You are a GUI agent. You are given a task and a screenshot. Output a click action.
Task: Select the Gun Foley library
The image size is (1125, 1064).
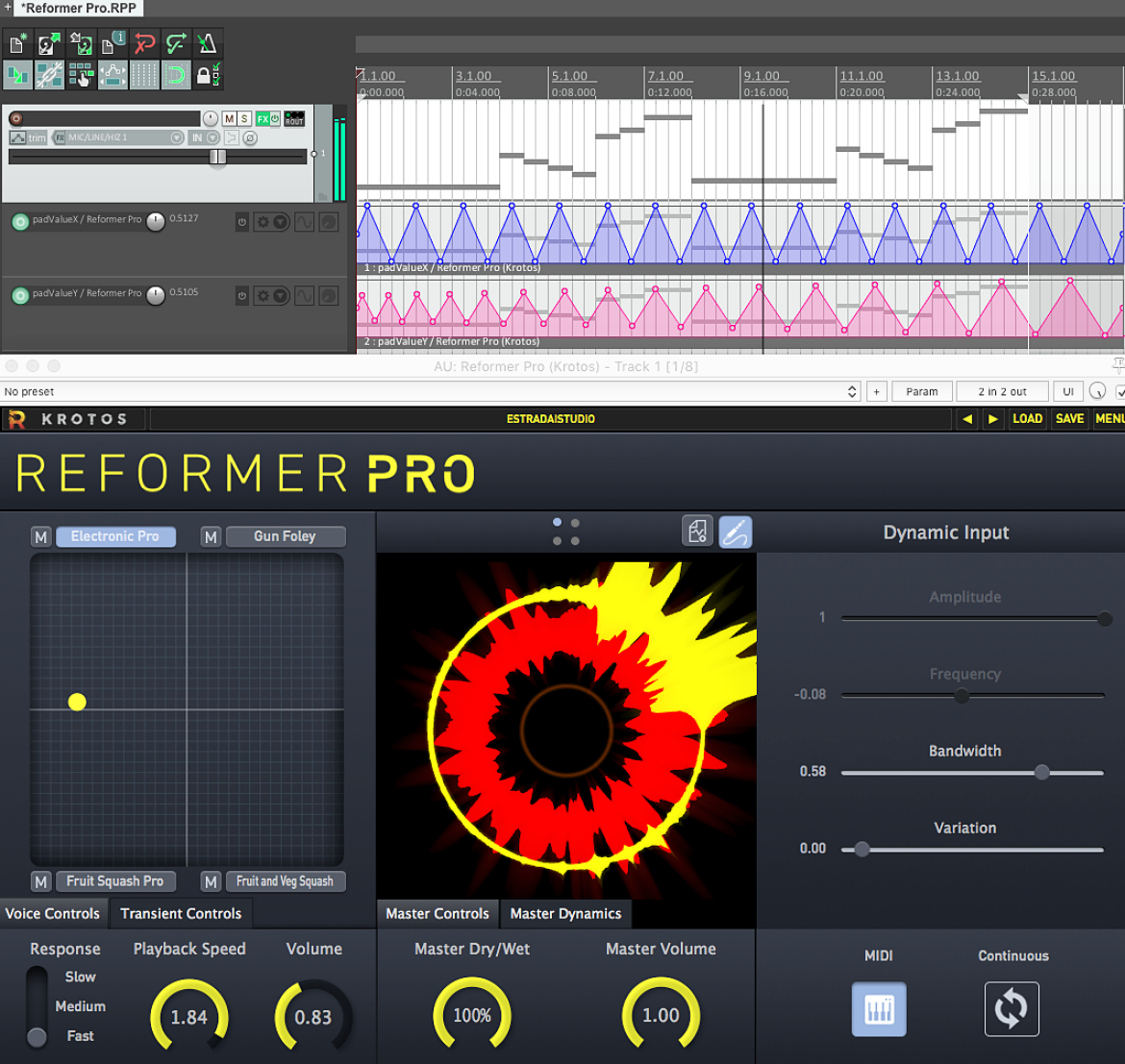[286, 537]
